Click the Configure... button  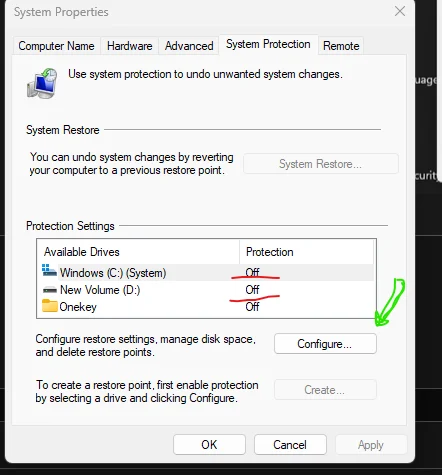[325, 344]
